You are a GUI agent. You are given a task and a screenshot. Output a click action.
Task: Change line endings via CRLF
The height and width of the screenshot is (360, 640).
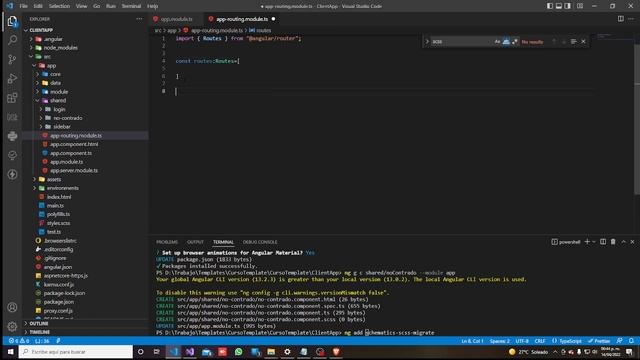(540, 341)
